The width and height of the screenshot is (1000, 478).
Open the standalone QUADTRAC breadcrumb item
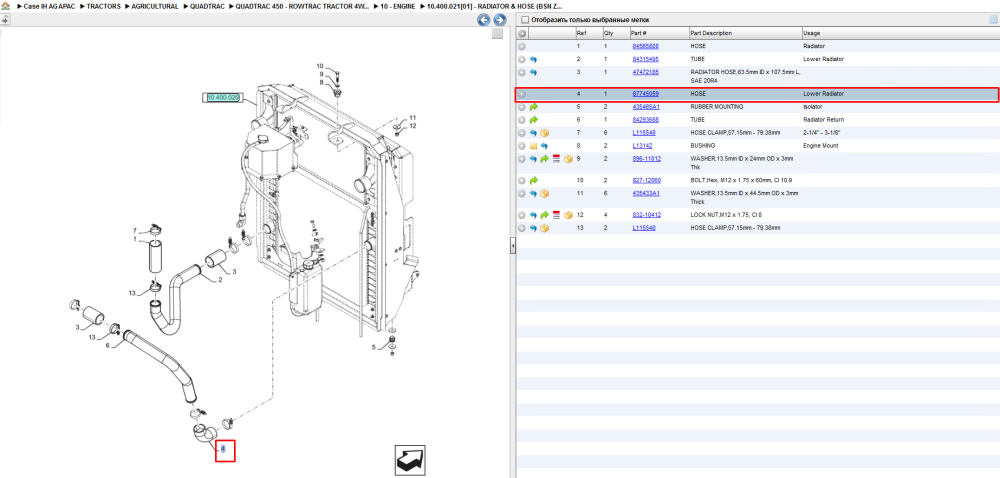coord(207,6)
